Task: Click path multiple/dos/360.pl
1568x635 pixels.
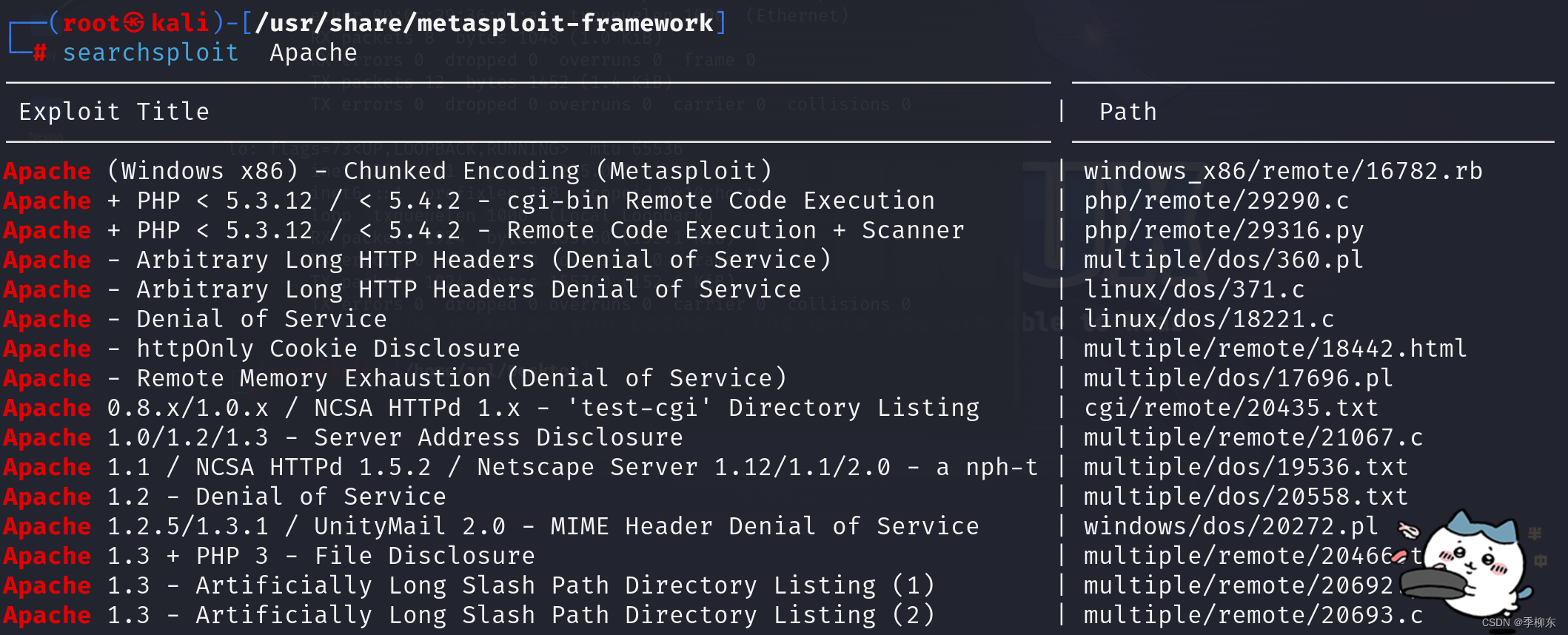Action: [1224, 260]
